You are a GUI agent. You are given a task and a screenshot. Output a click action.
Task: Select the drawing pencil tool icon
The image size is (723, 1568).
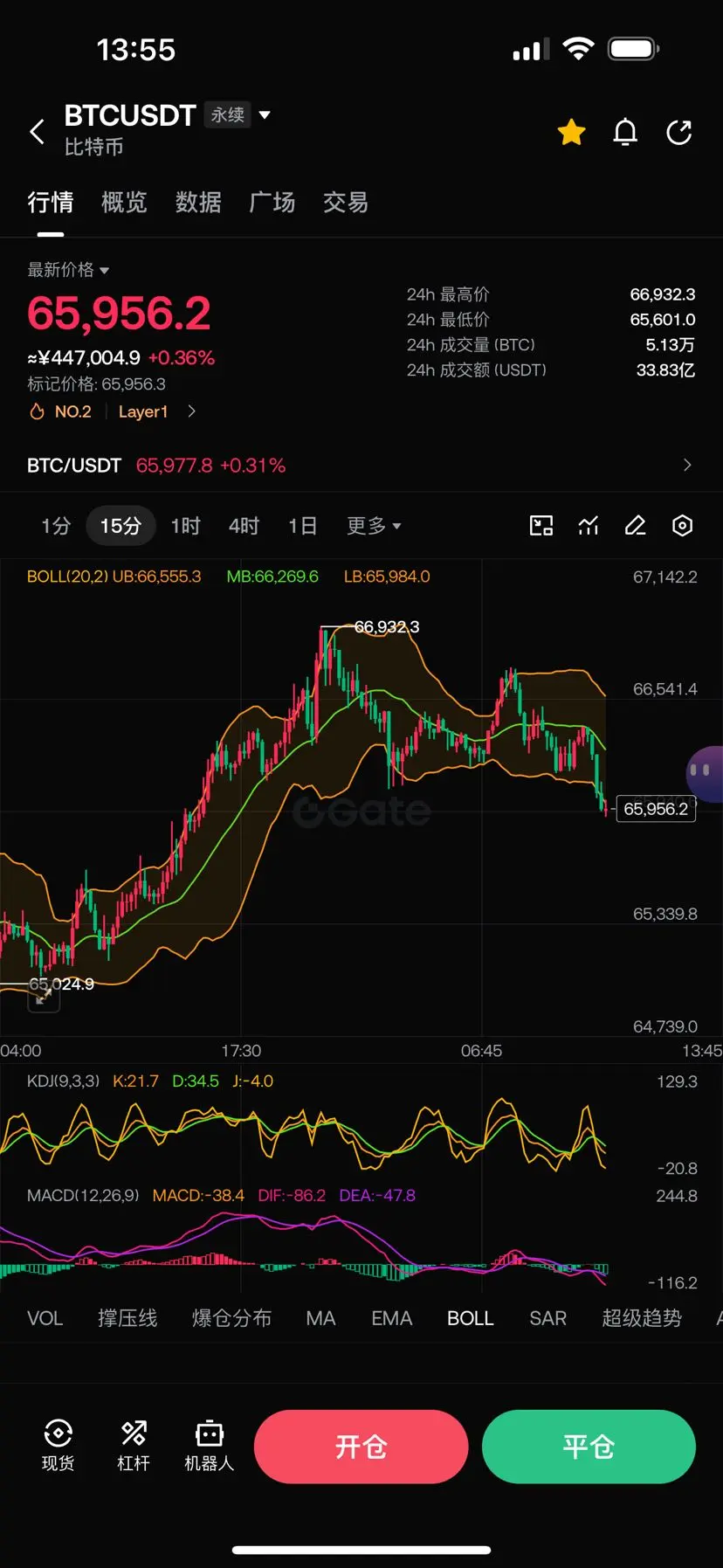pyautogui.click(x=636, y=525)
